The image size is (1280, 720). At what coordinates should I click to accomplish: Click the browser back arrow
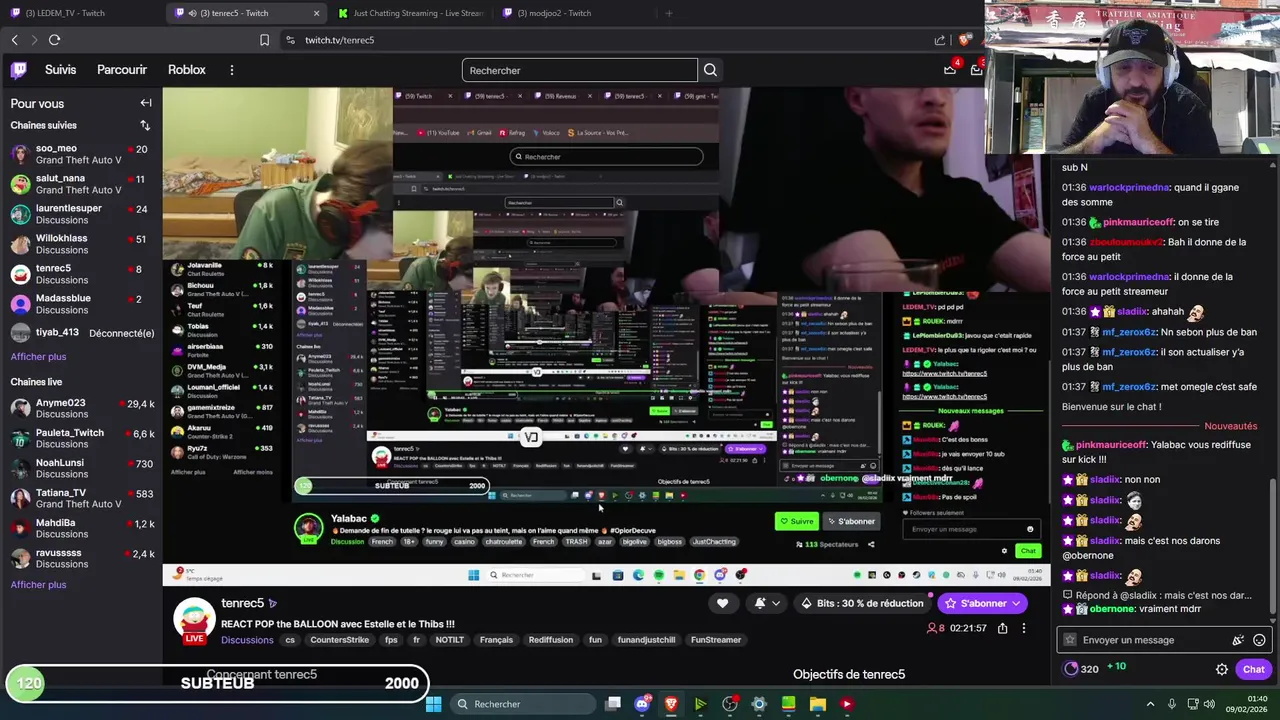(14, 40)
